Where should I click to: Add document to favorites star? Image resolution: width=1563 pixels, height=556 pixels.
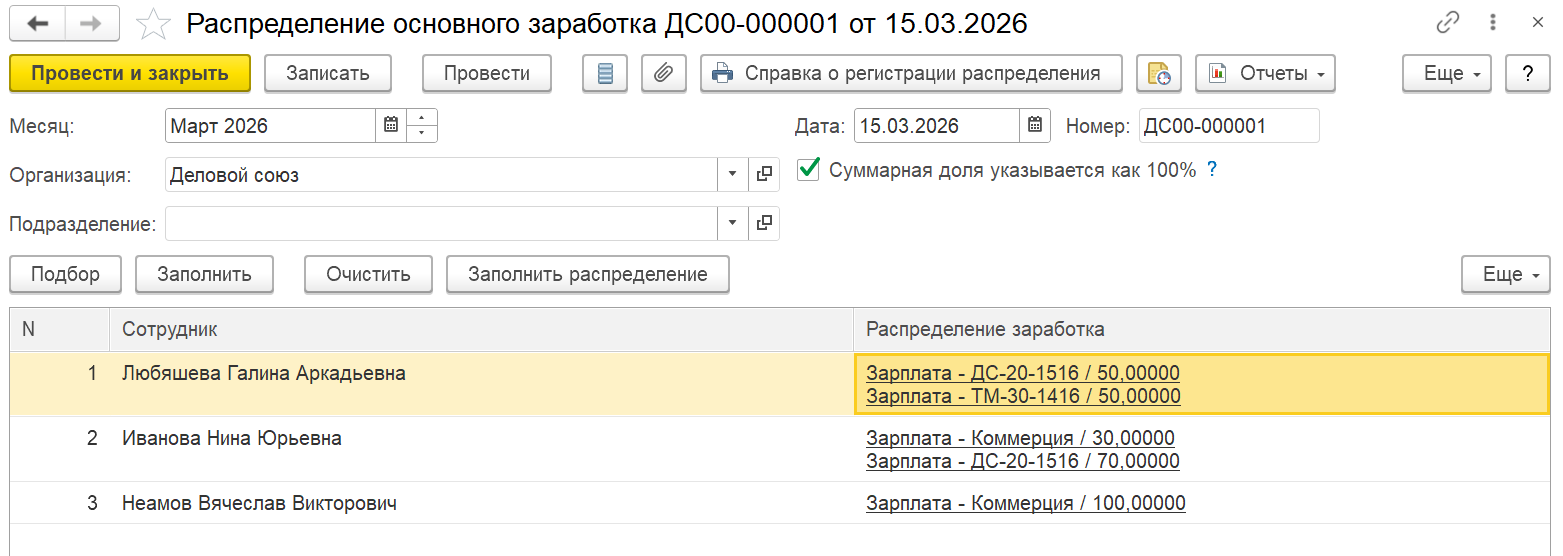tap(153, 23)
